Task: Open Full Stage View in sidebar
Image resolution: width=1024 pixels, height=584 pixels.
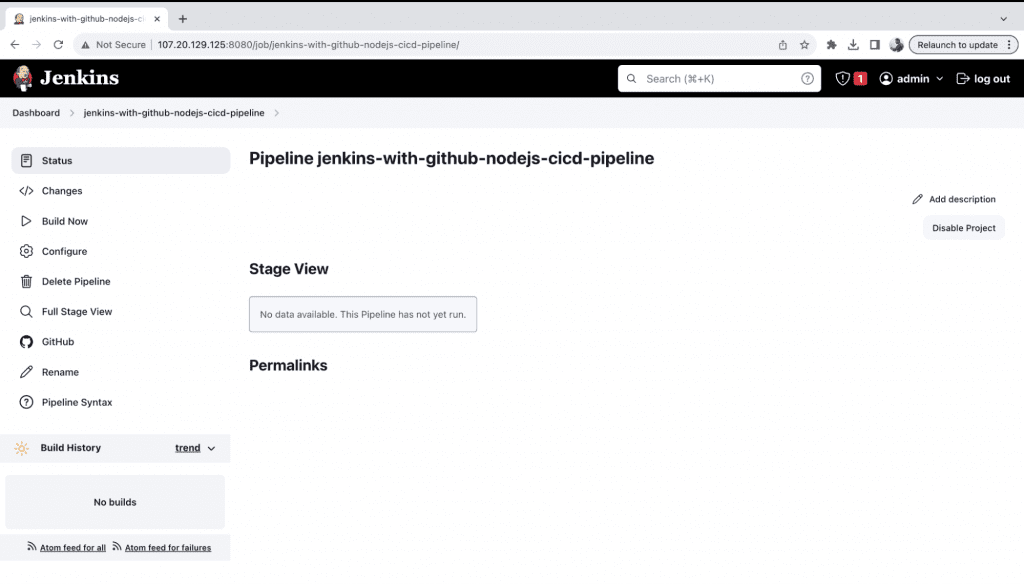Action: pos(121,312)
